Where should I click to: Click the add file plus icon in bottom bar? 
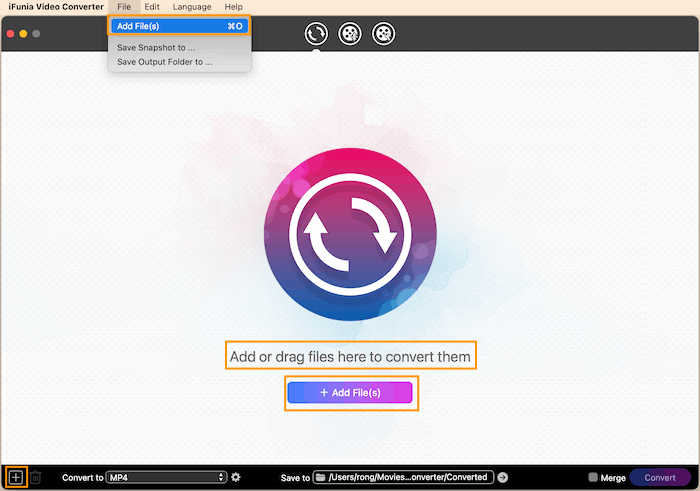15,477
